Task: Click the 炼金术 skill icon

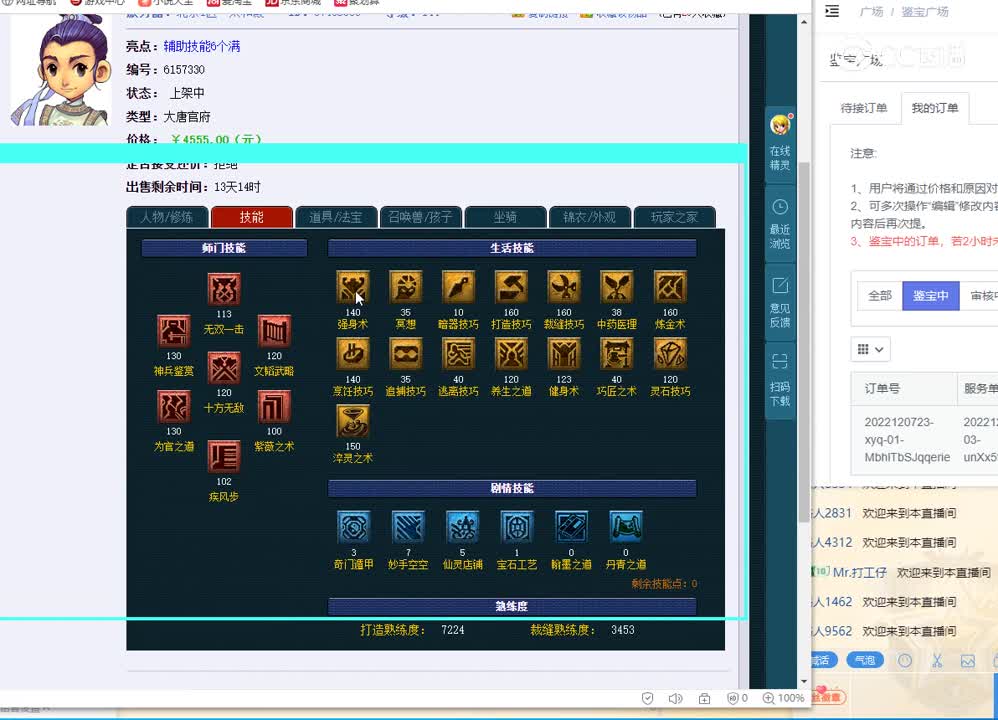Action: pyautogui.click(x=670, y=286)
